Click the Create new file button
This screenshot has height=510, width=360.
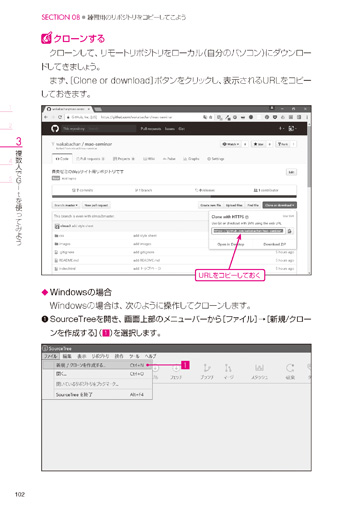[210, 205]
